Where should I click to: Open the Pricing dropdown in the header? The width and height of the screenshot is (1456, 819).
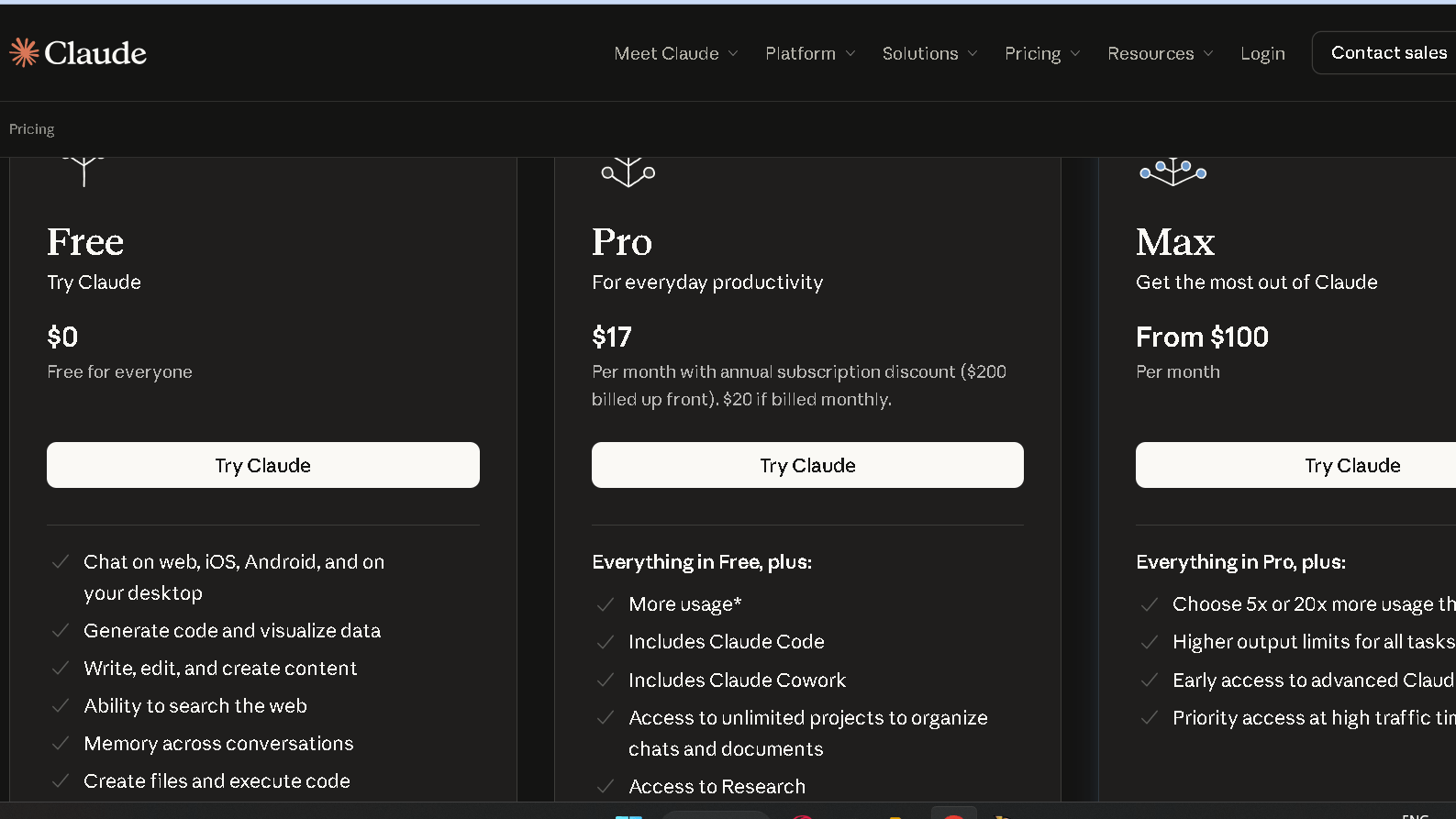coord(1042,53)
